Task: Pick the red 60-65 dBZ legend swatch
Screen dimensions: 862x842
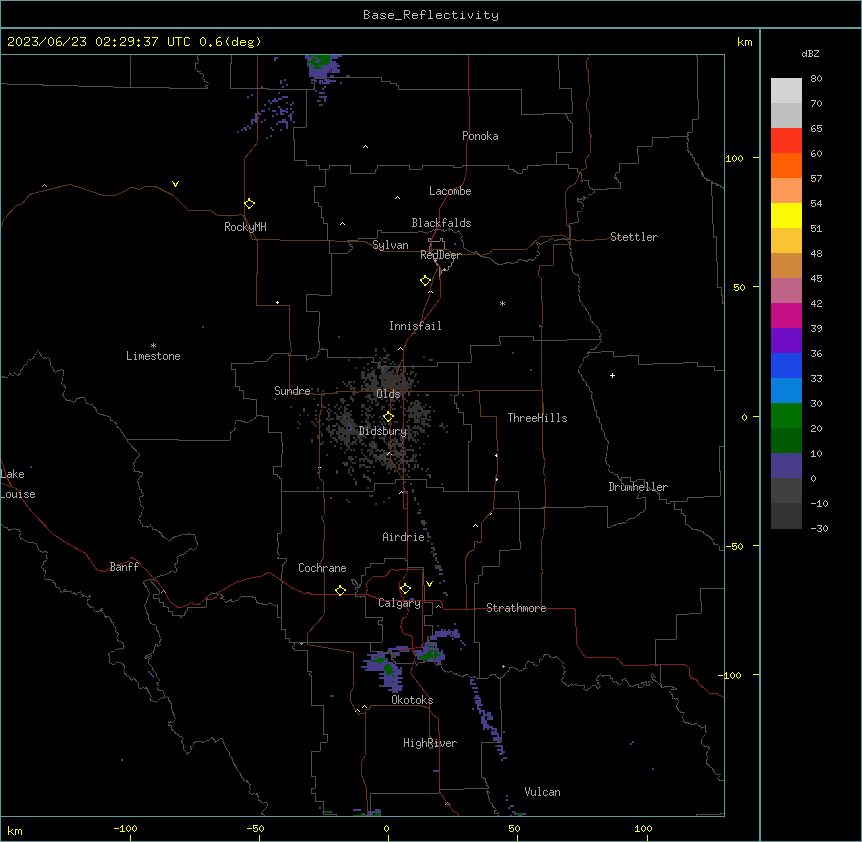Action: [x=786, y=141]
